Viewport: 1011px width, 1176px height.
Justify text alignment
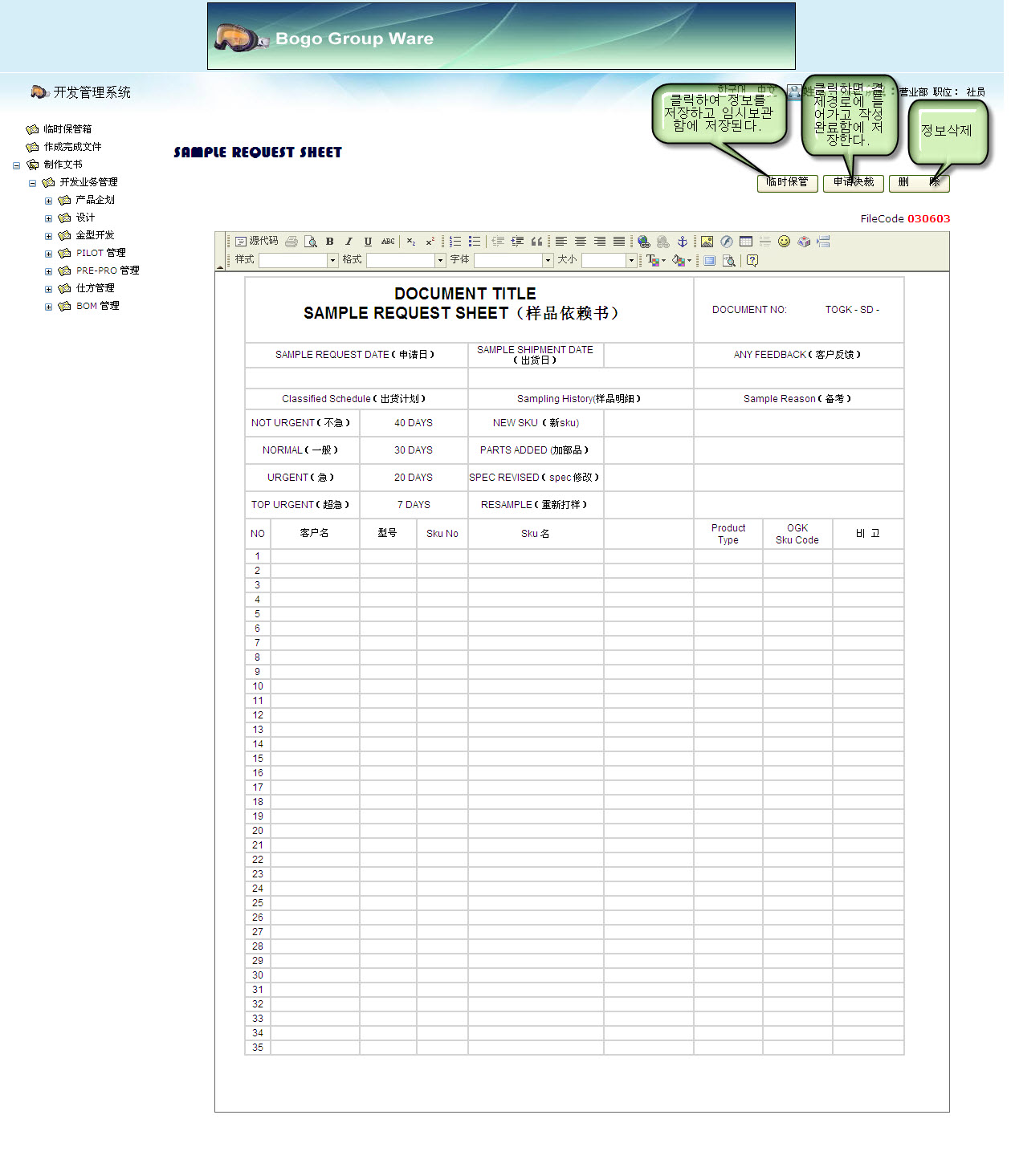click(x=619, y=242)
